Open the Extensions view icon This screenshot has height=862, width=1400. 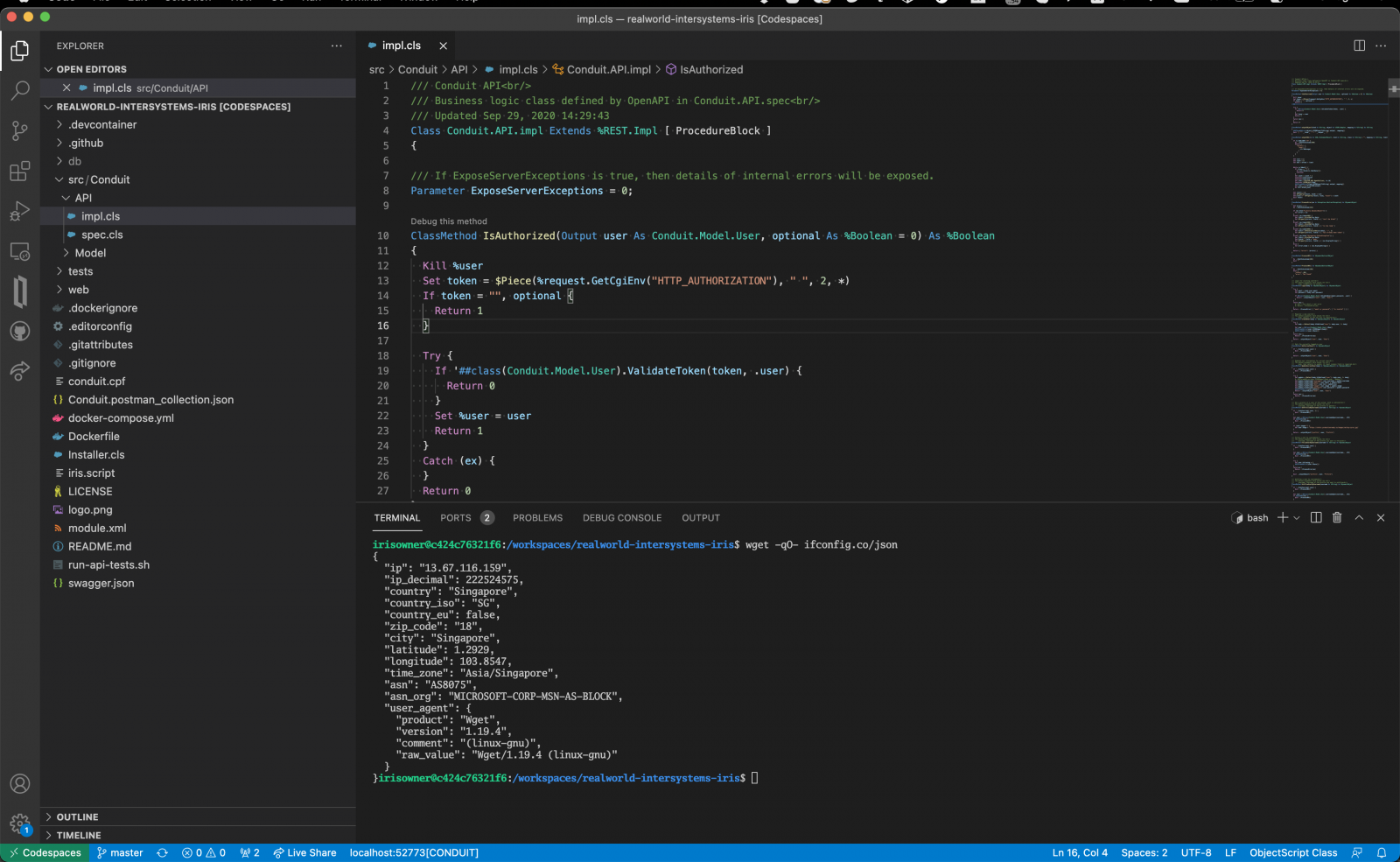pyautogui.click(x=19, y=172)
